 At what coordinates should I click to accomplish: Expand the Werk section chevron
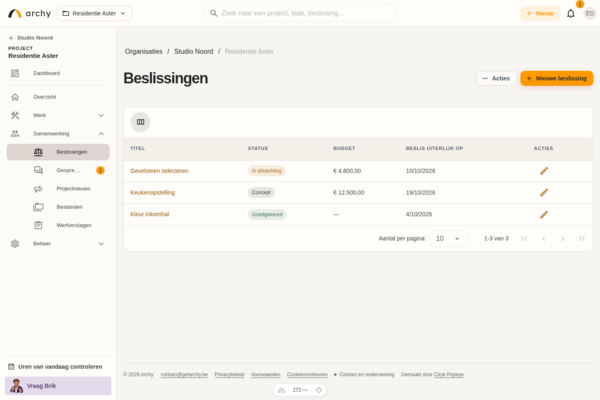tap(101, 115)
